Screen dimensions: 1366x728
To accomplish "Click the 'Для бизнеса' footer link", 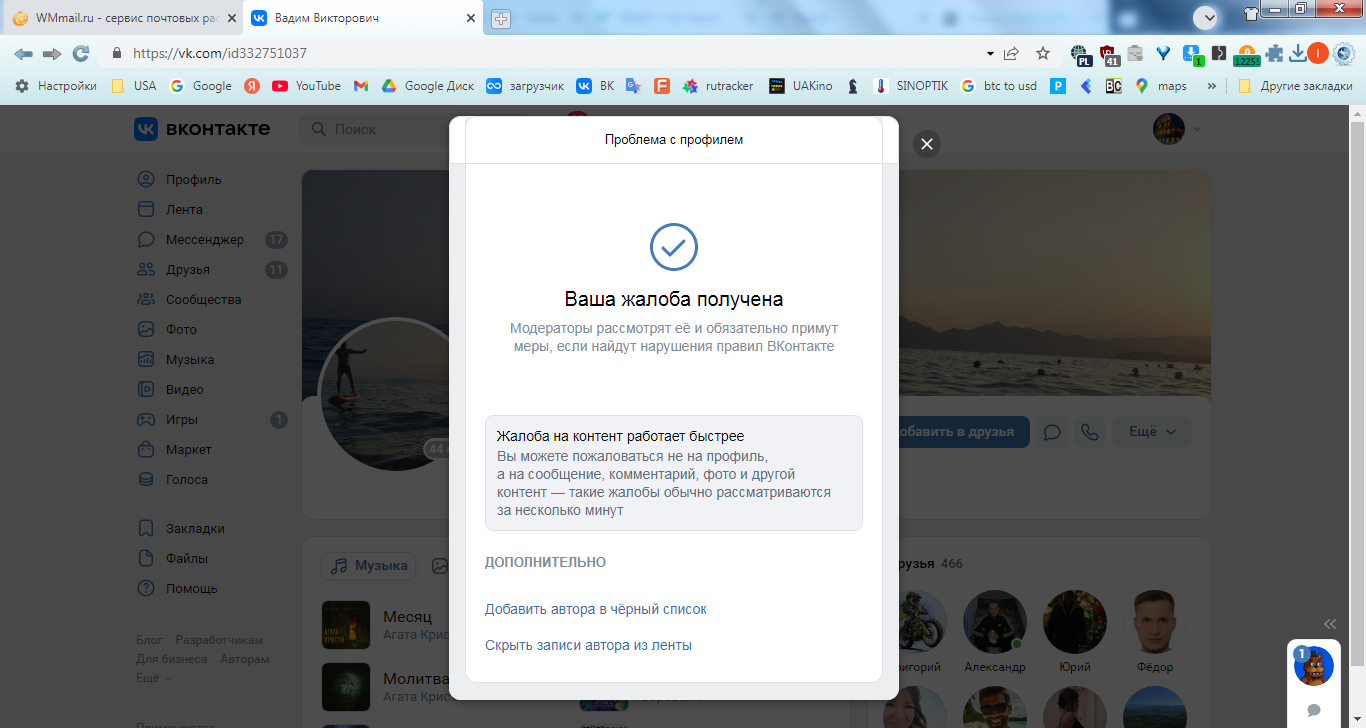I will [x=172, y=659].
